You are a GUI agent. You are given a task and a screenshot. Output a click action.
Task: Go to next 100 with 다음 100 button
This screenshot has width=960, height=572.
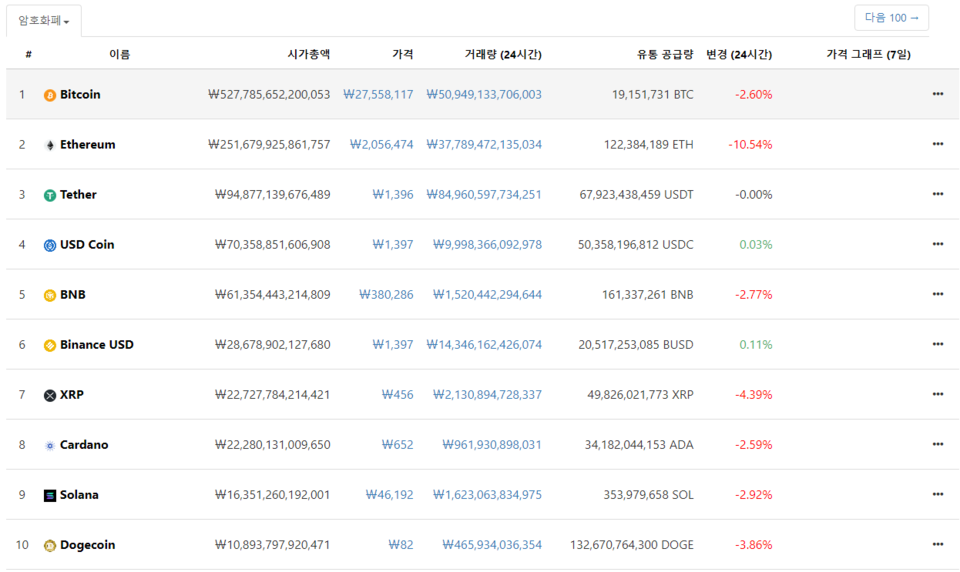point(891,18)
